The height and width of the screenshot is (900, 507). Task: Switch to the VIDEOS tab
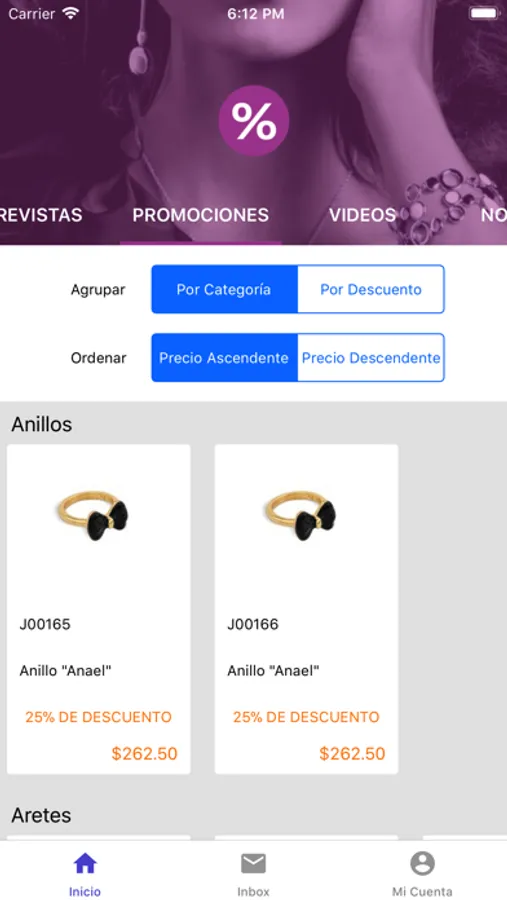[362, 215]
